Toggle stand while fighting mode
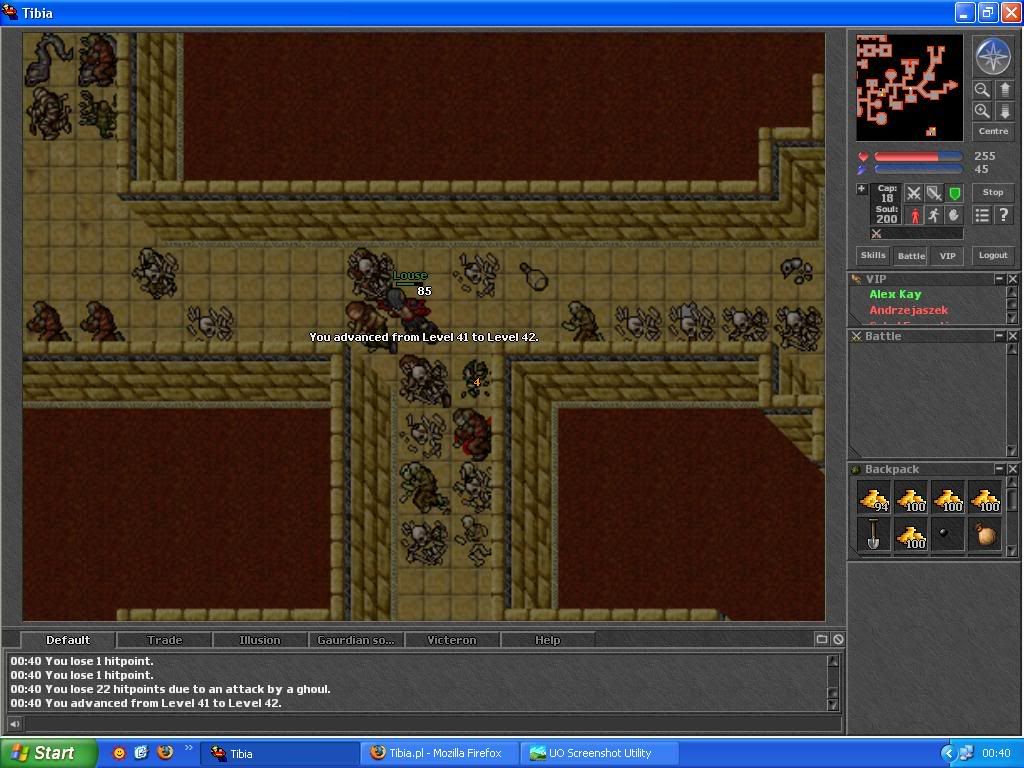 point(914,215)
